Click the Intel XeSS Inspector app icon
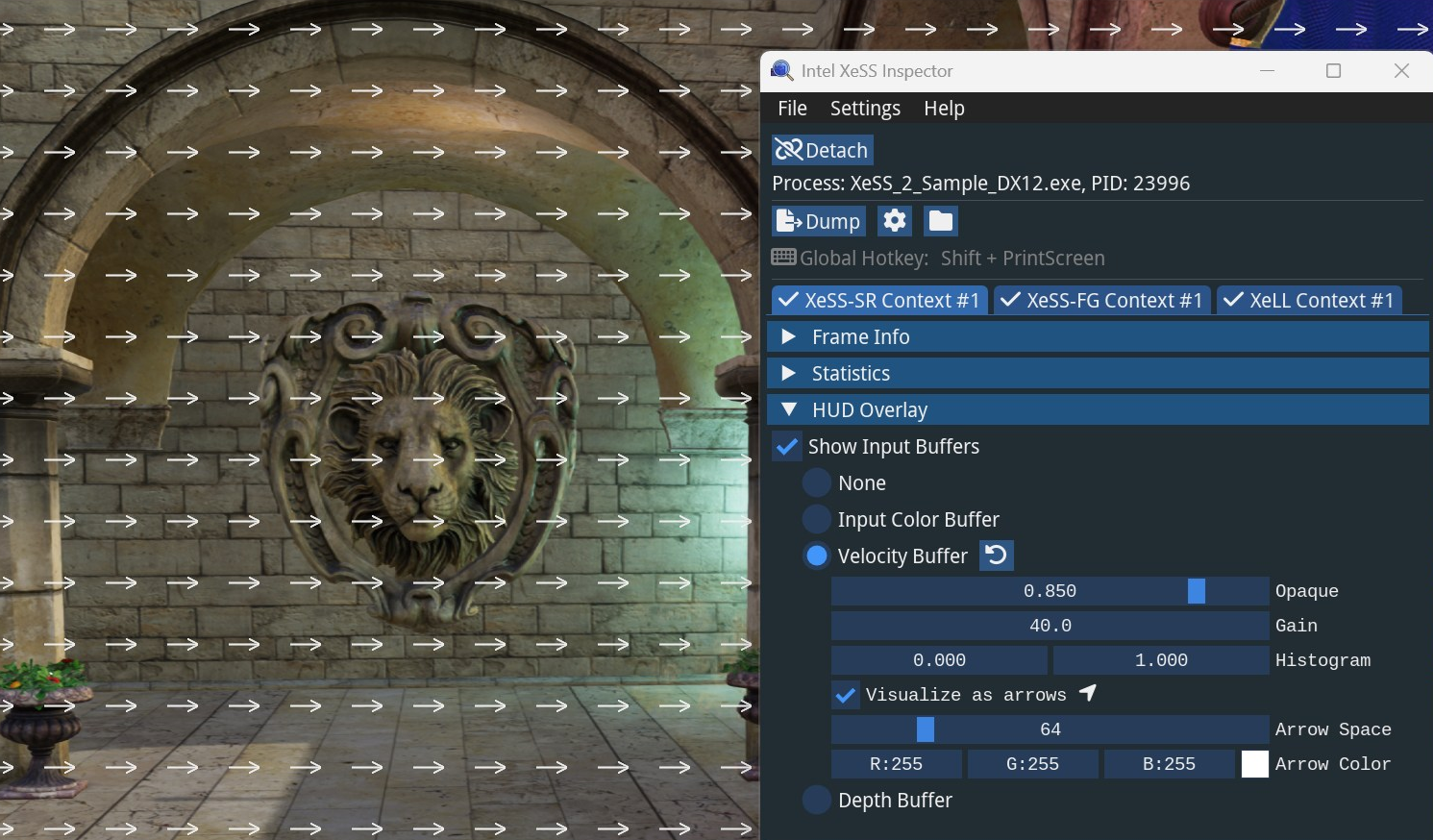The height and width of the screenshot is (840, 1433). pos(782,71)
